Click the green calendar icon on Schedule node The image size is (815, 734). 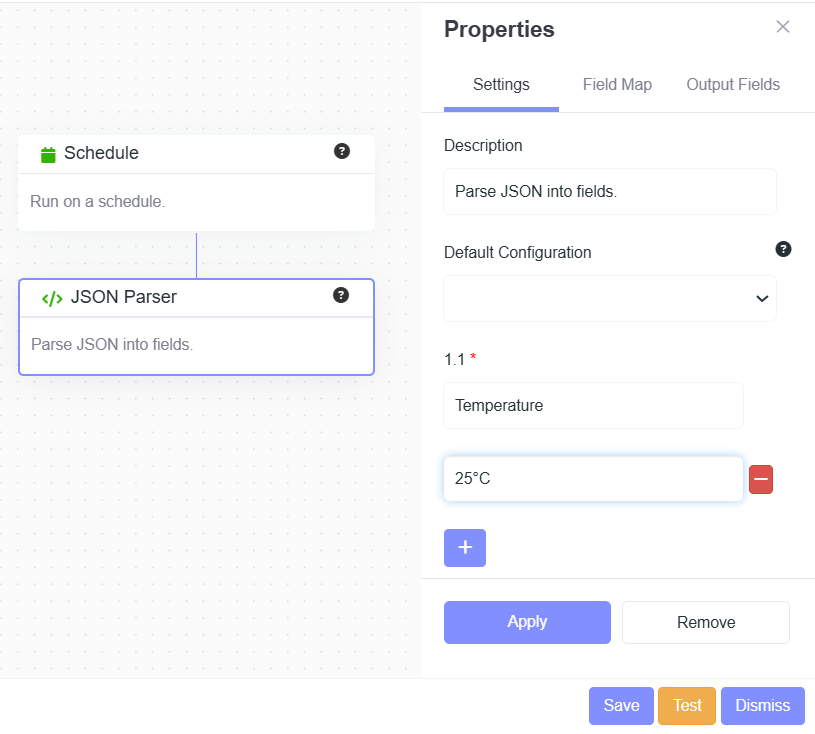click(x=48, y=154)
